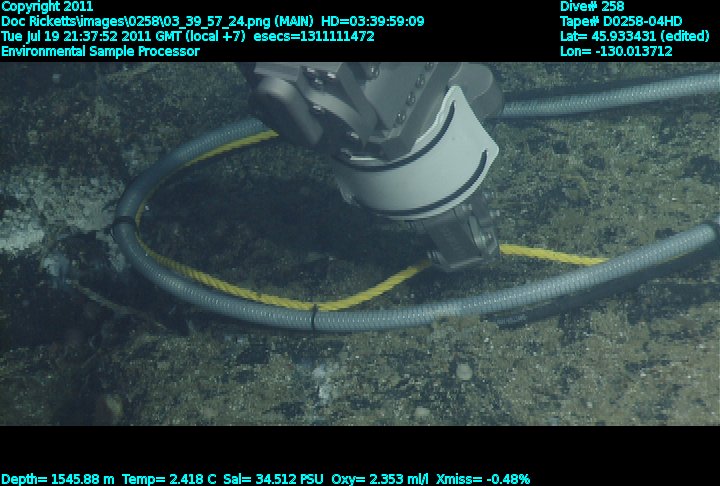Screen dimensions: 720x486
Task: Click the 'Tape# D0258-04HD' text
Action: pyautogui.click(x=621, y=22)
